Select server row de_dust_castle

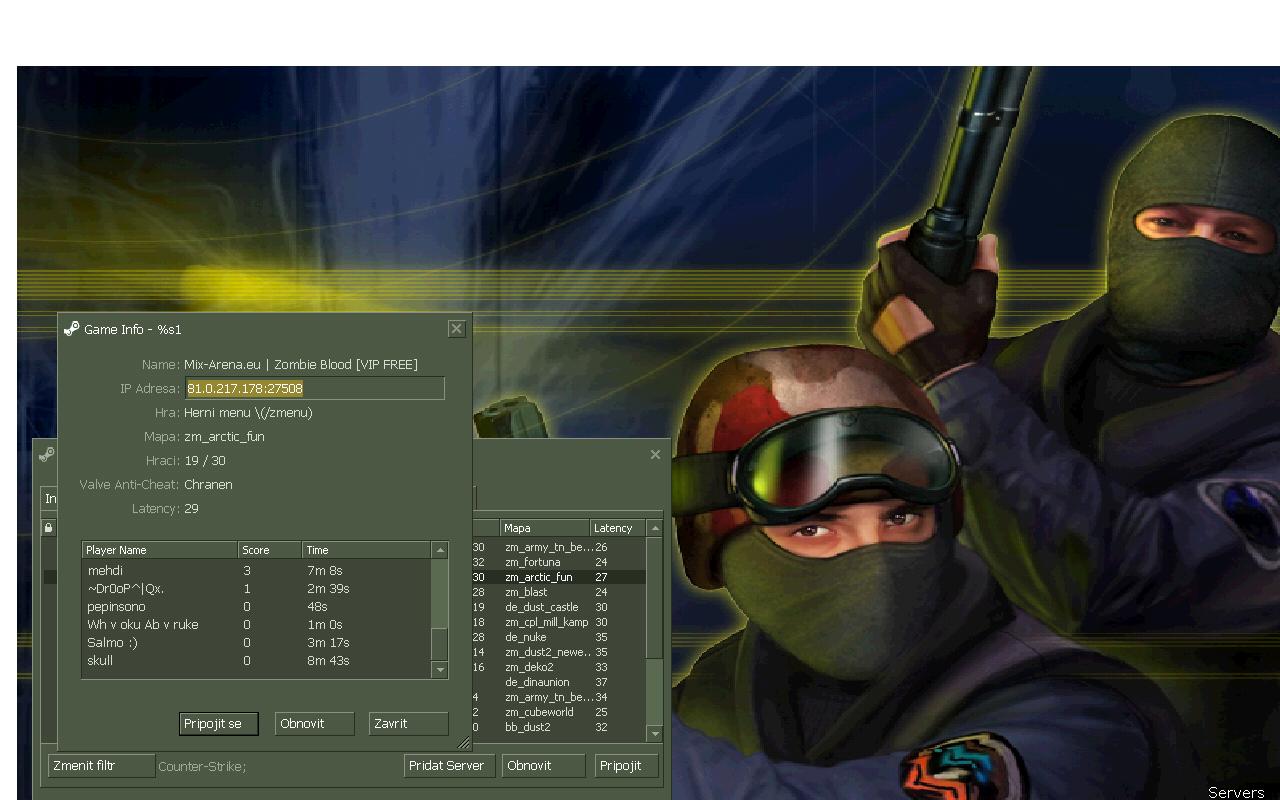[558, 607]
